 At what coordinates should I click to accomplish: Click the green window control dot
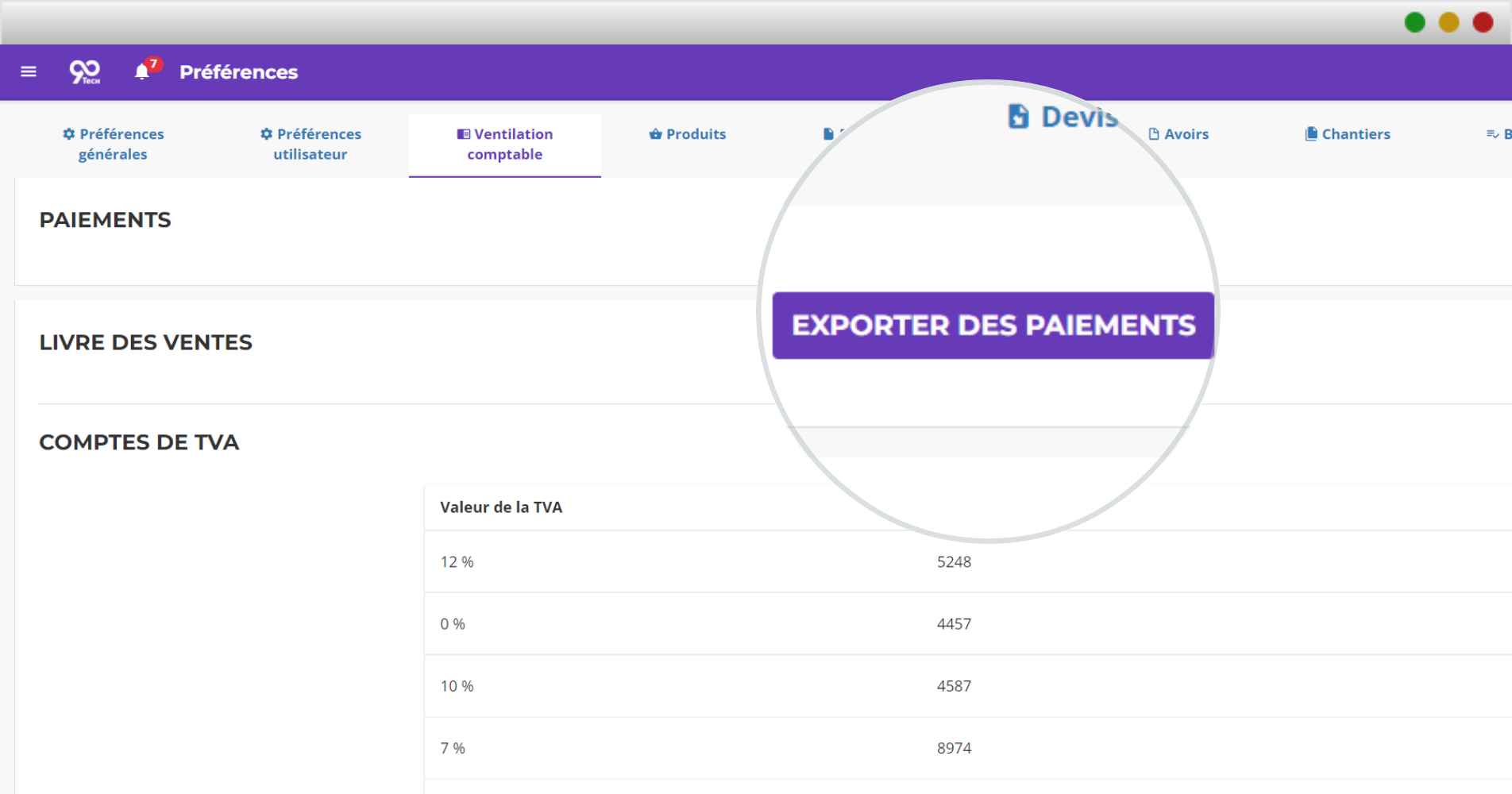click(1415, 22)
